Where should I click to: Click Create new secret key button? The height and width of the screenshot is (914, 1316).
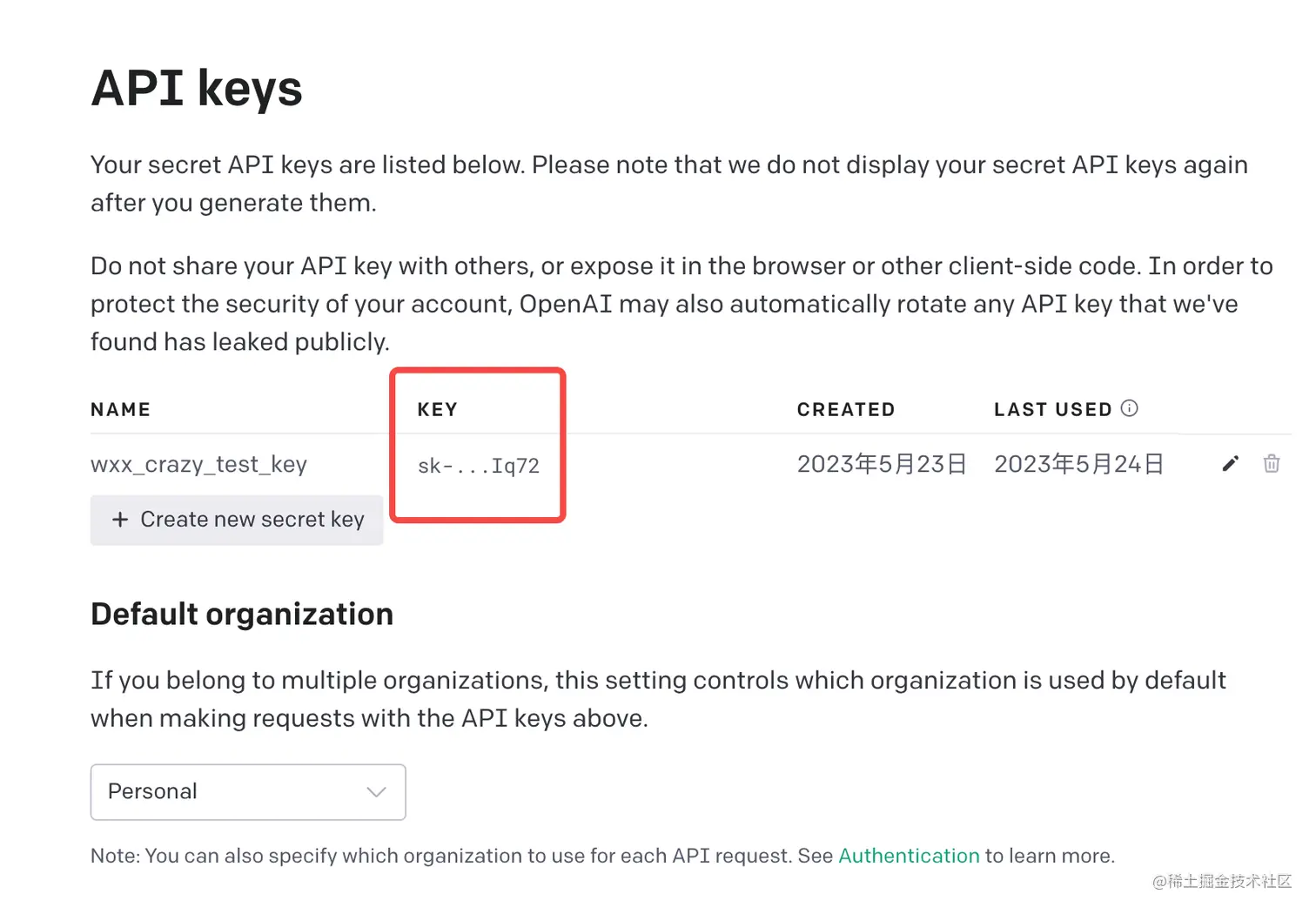point(237,520)
